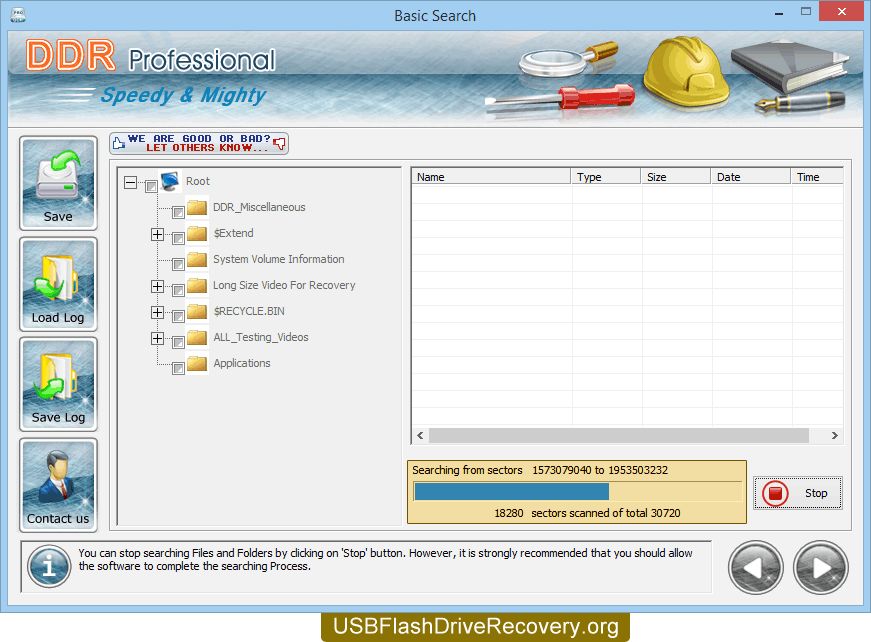Screen dimensions: 871x642
Task: Click the scrollbar left arrow
Action: 420,435
